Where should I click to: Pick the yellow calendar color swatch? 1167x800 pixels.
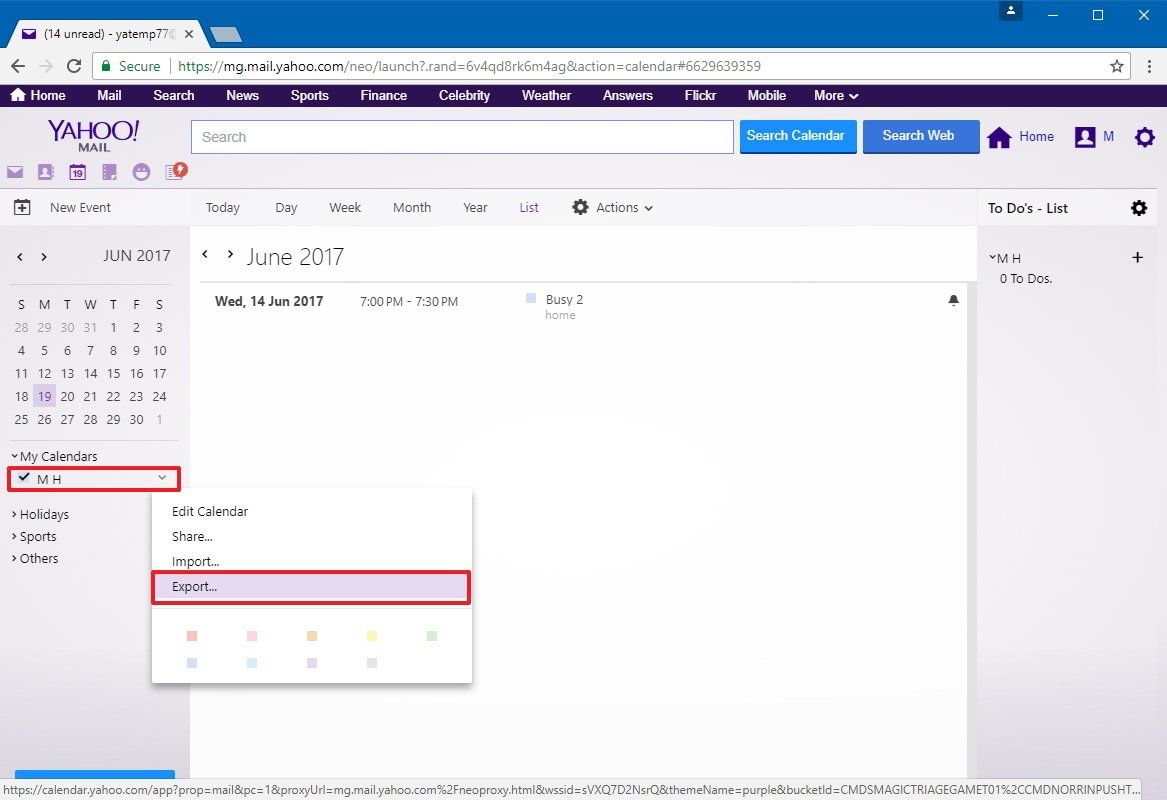(371, 636)
